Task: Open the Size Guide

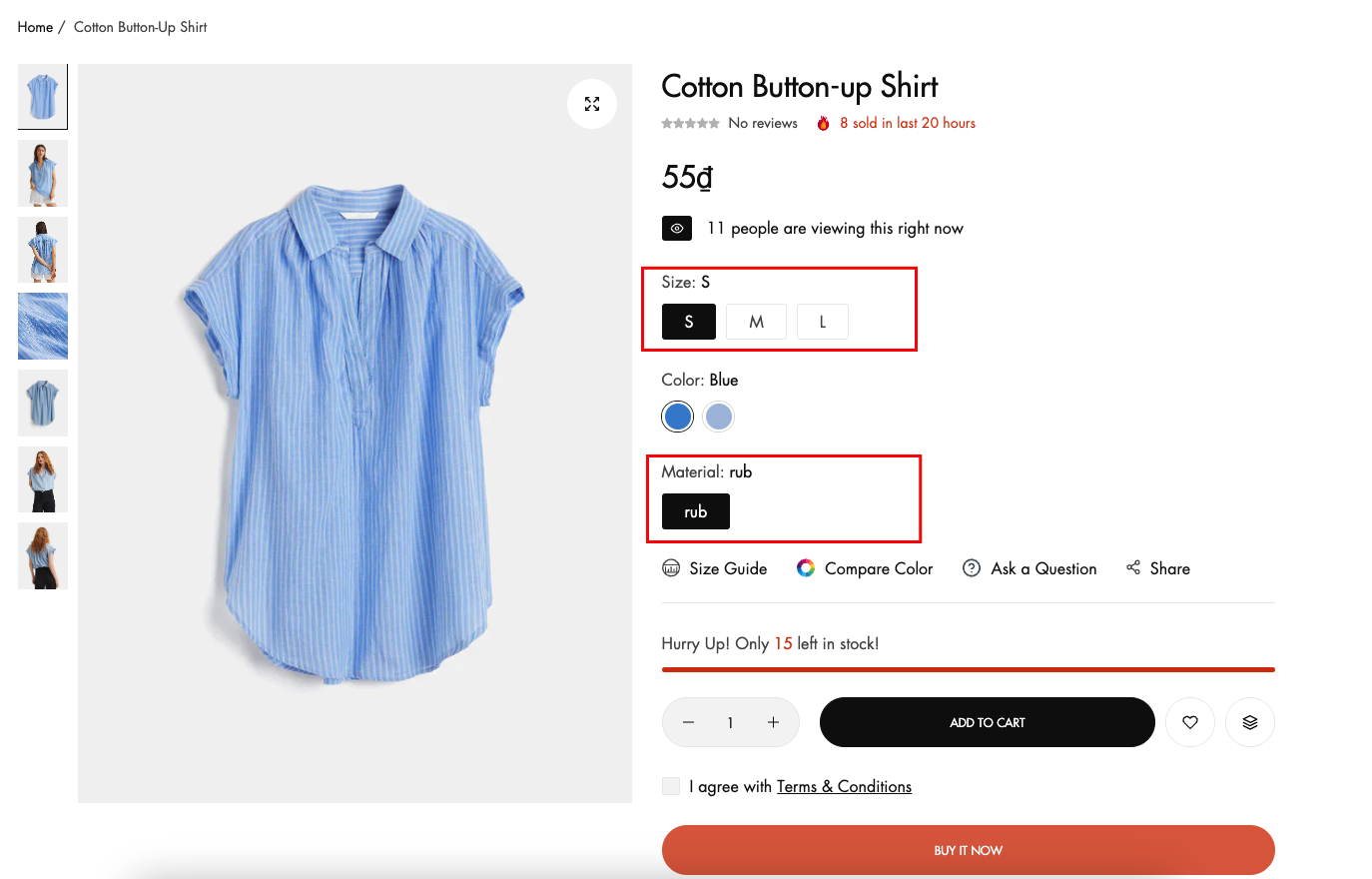Action: 715,568
